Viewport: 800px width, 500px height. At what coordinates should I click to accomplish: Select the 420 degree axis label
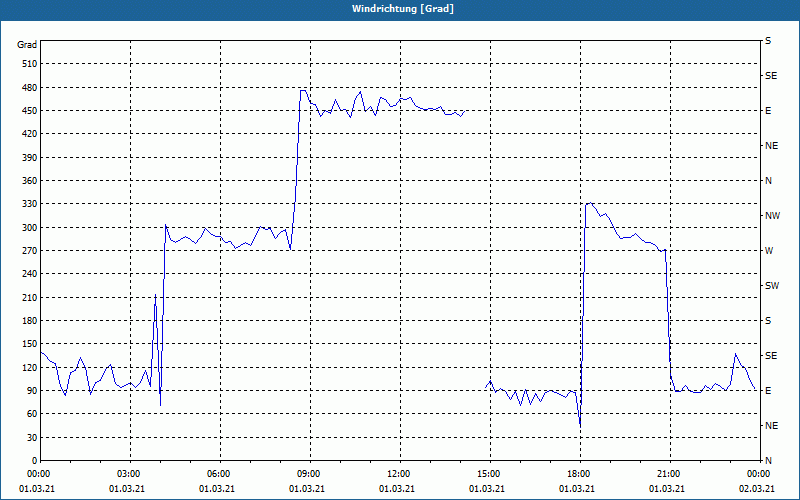pos(30,134)
